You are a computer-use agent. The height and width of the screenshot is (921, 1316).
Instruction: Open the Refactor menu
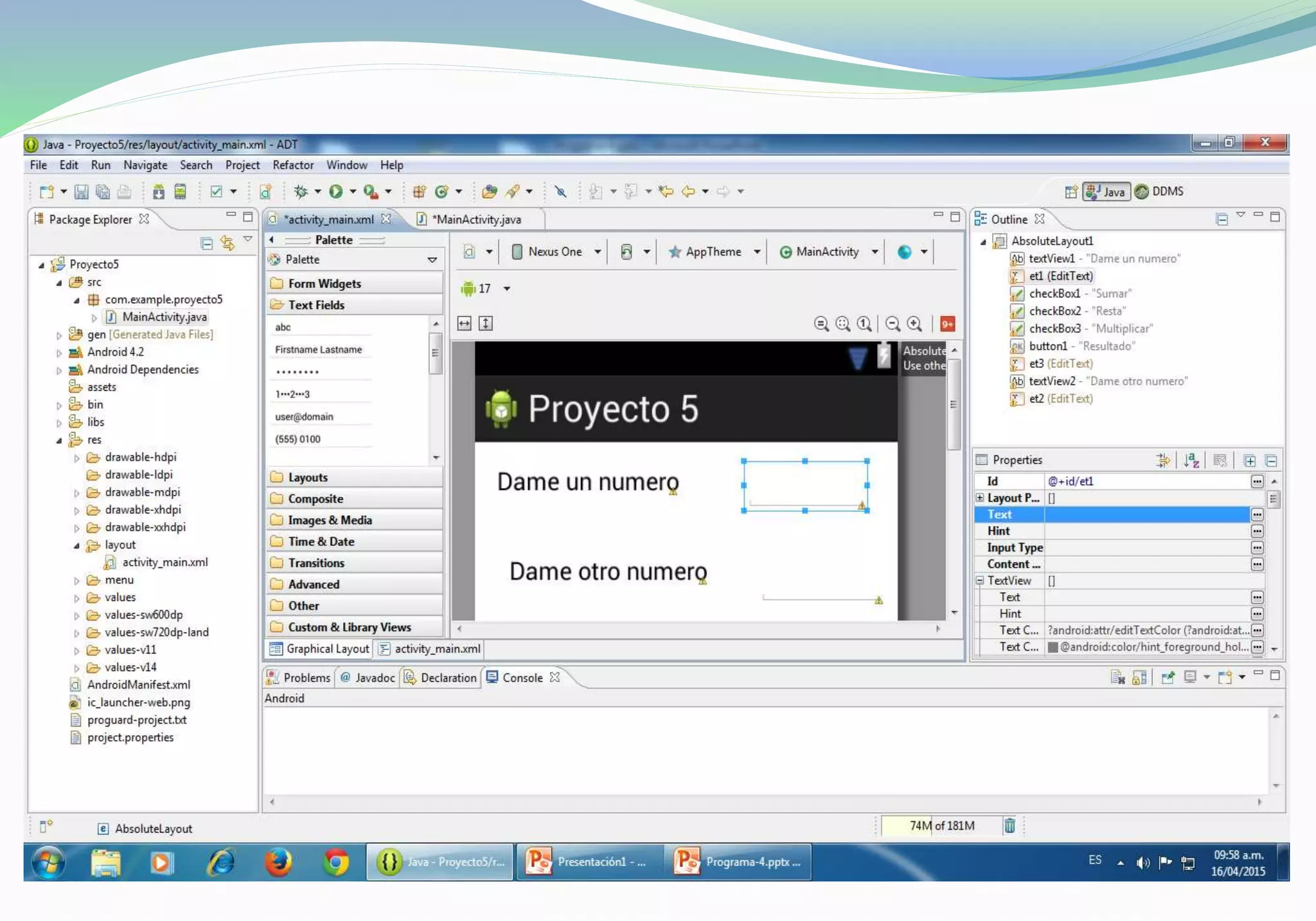pos(293,165)
